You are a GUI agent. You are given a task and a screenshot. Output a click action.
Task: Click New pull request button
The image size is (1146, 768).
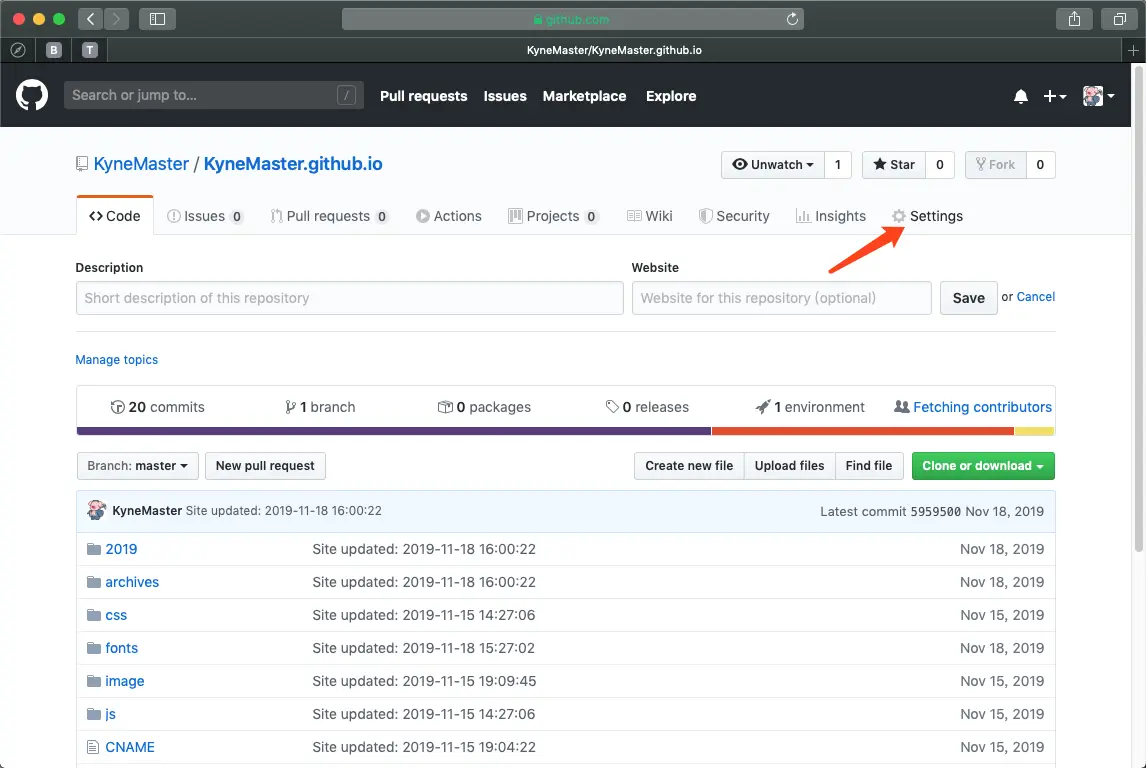(x=265, y=465)
